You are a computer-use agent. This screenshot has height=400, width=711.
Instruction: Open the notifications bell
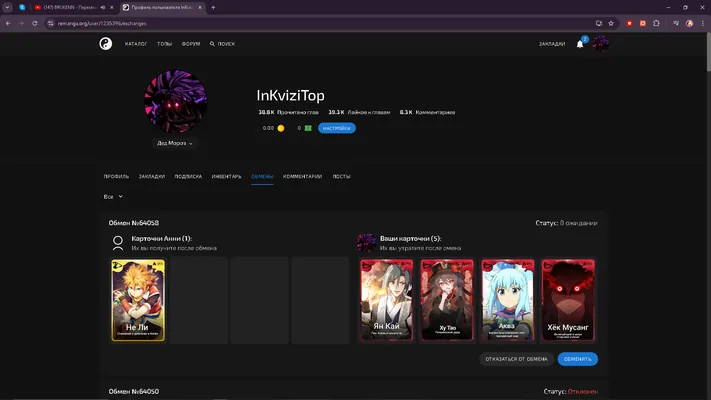[x=580, y=44]
